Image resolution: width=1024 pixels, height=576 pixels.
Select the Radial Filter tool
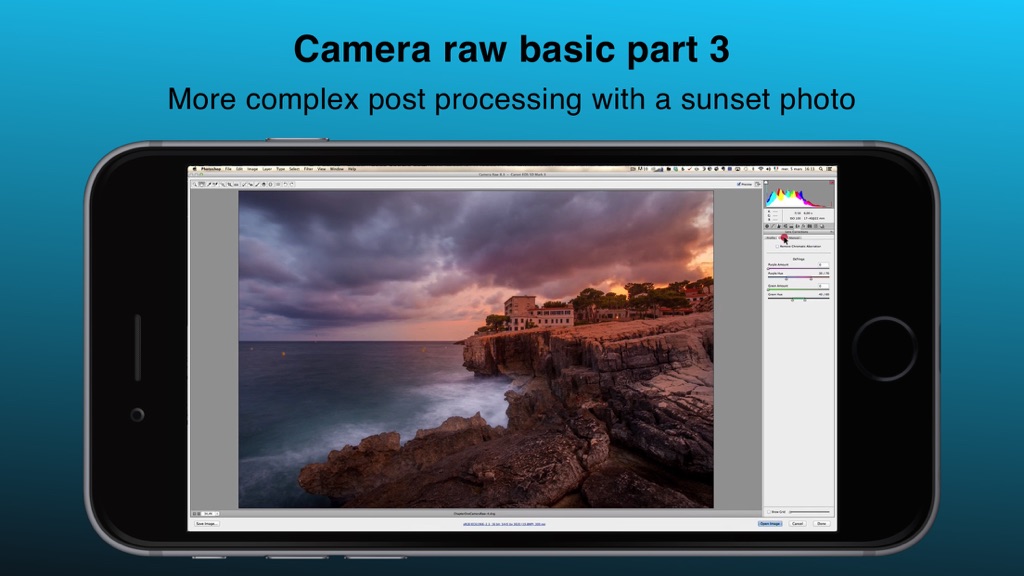pos(270,184)
